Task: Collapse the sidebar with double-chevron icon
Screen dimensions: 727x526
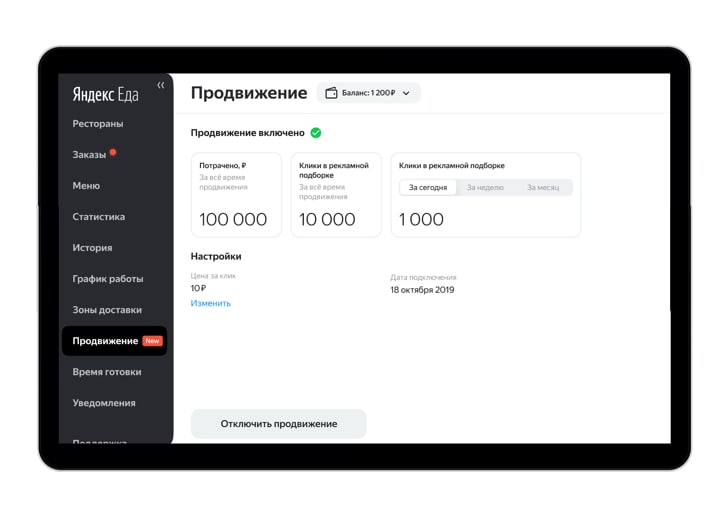Action: point(160,85)
